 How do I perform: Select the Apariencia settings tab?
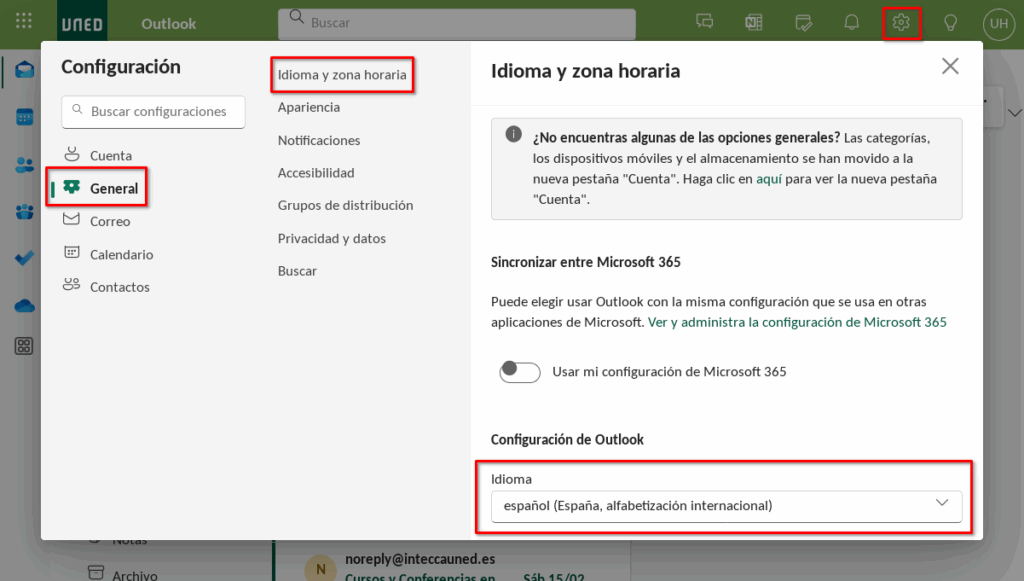pyautogui.click(x=309, y=107)
